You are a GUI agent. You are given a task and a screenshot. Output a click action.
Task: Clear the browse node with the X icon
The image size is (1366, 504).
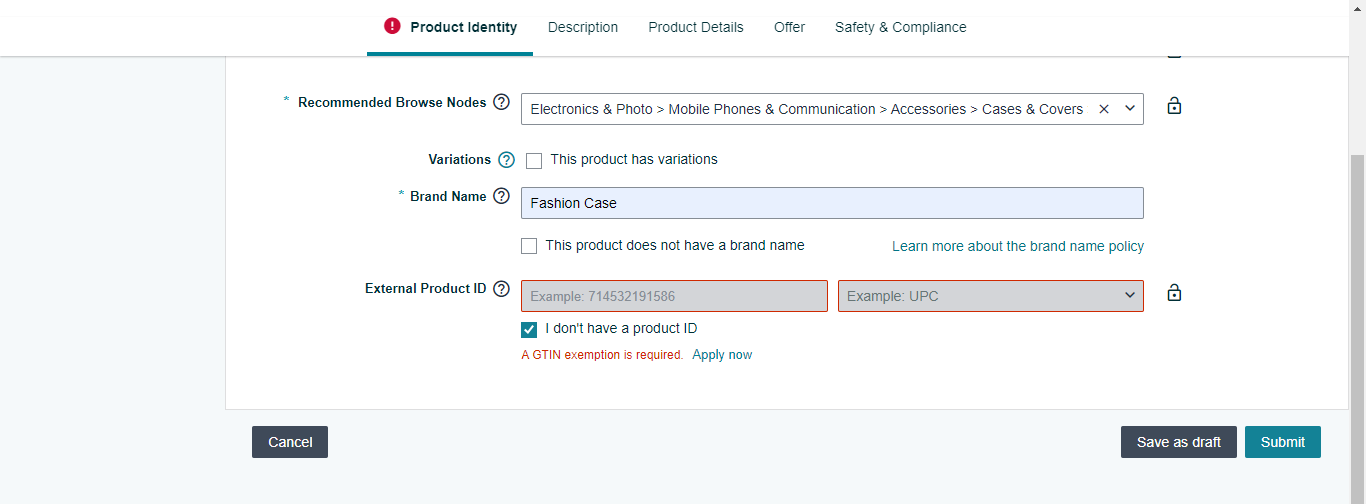tap(1104, 109)
